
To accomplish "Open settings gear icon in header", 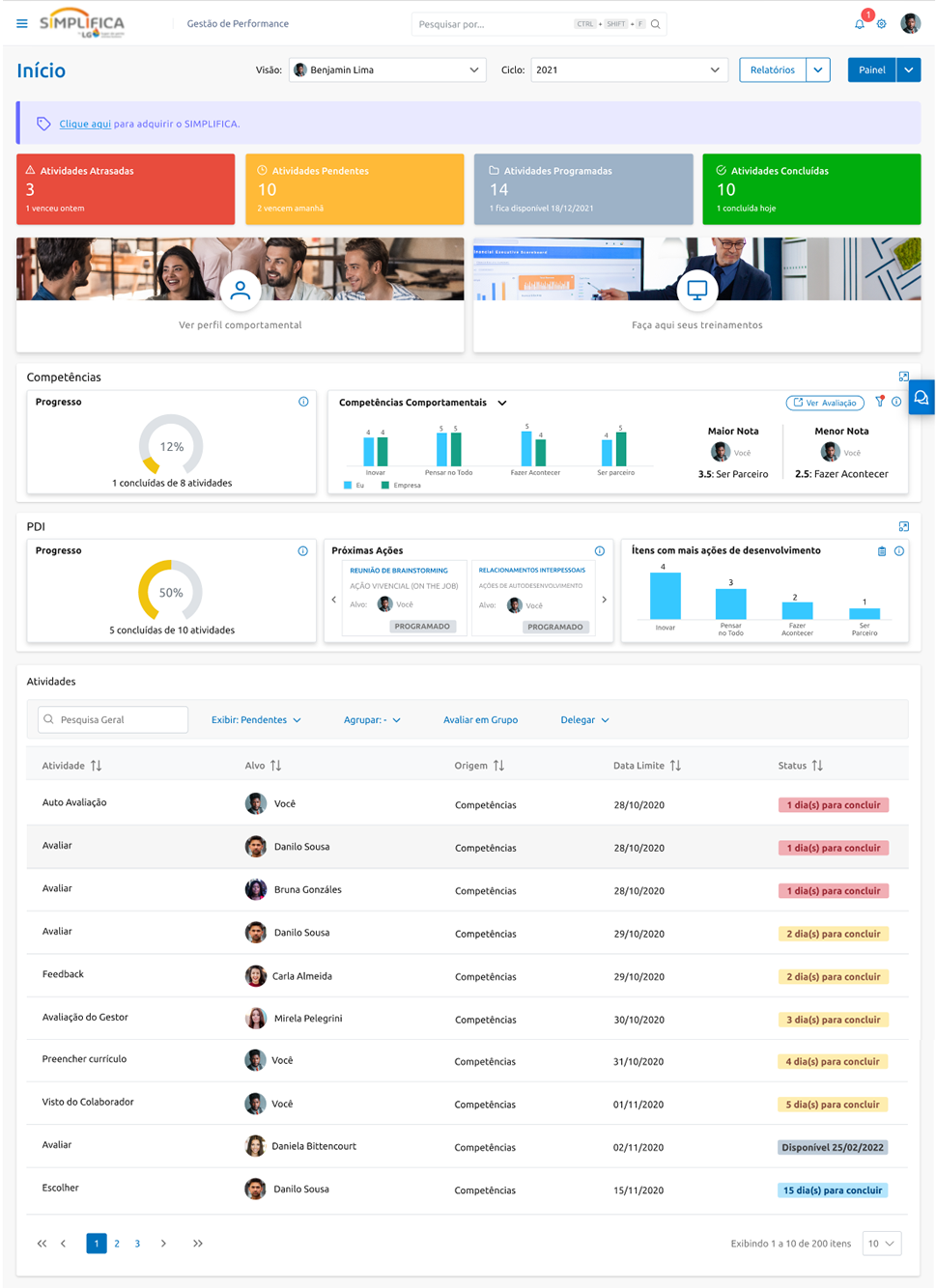I will [x=881, y=24].
